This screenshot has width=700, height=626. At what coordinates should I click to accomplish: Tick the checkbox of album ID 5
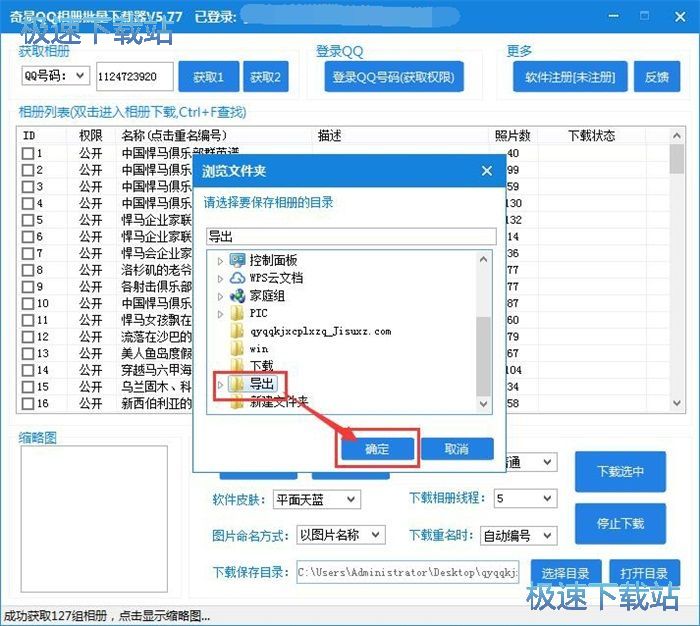pos(28,220)
